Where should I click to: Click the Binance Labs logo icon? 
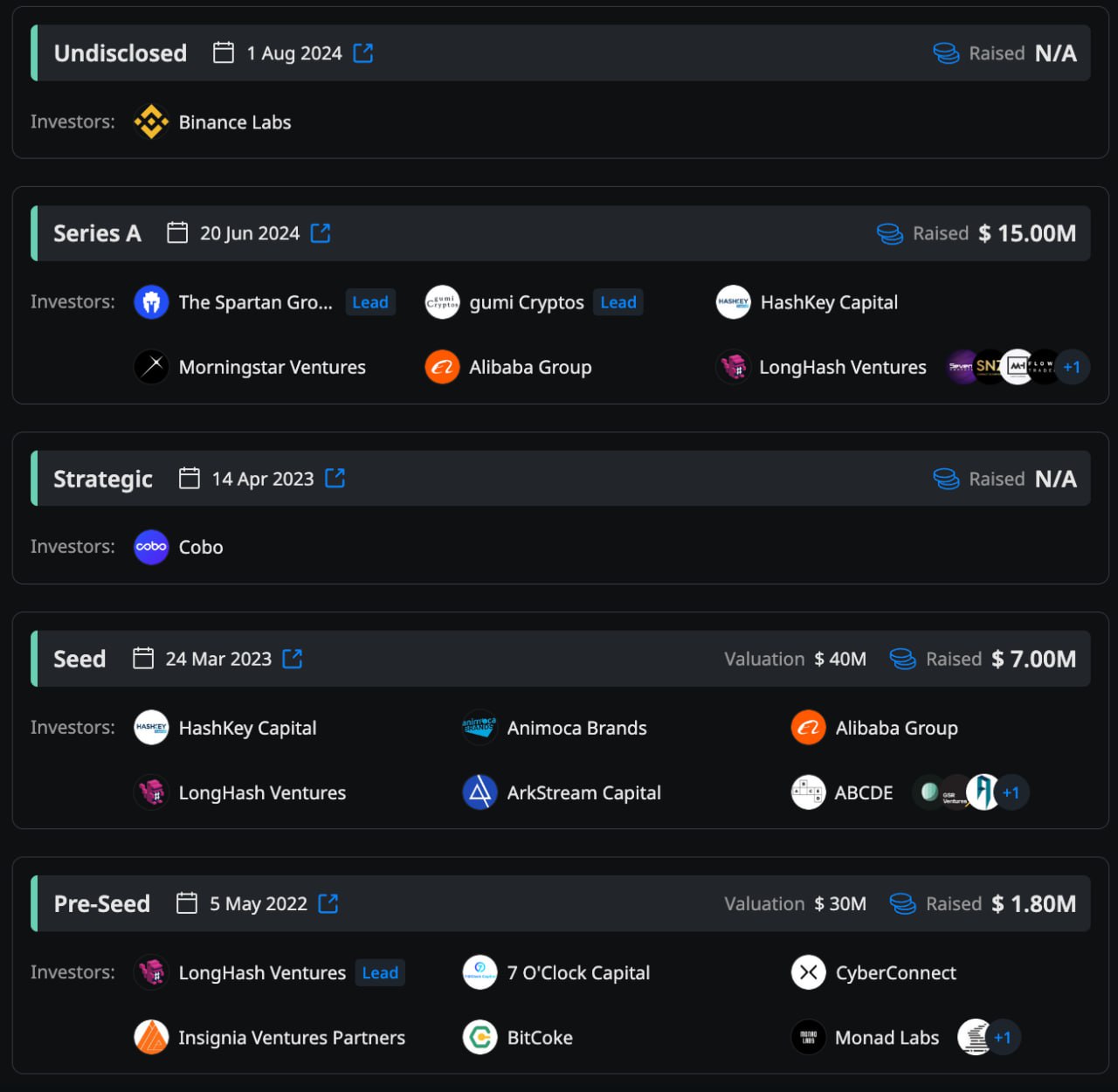click(x=151, y=122)
